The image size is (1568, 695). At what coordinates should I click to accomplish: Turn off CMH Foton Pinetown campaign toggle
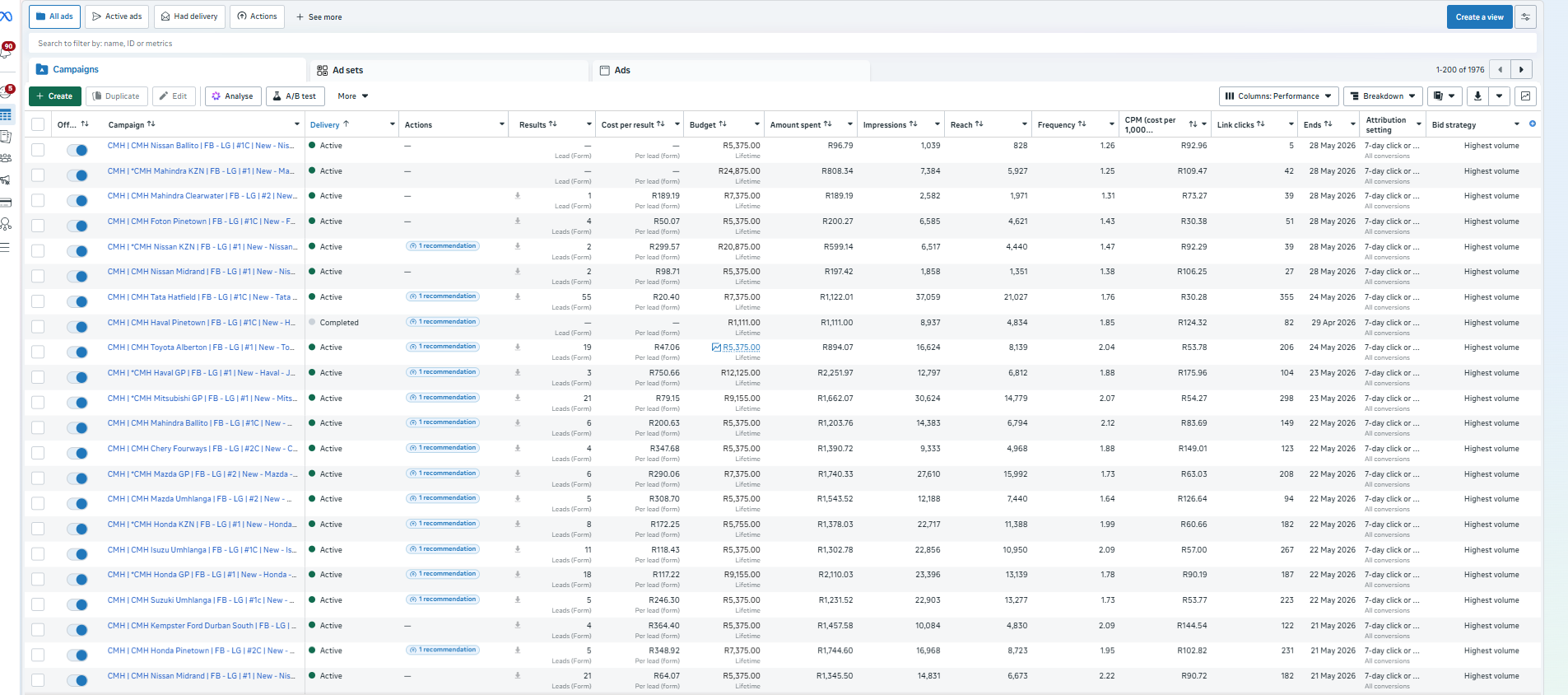coord(77,226)
